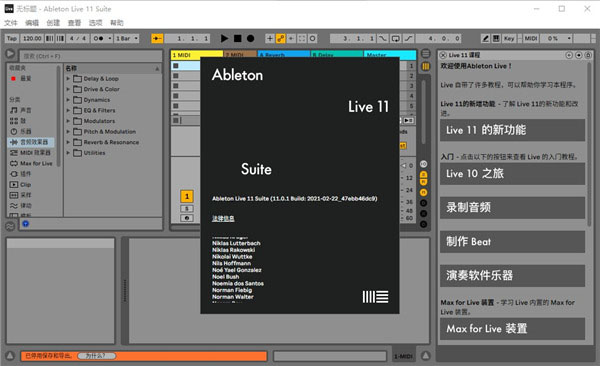Select the 律动 grooves category

click(x=21, y=206)
